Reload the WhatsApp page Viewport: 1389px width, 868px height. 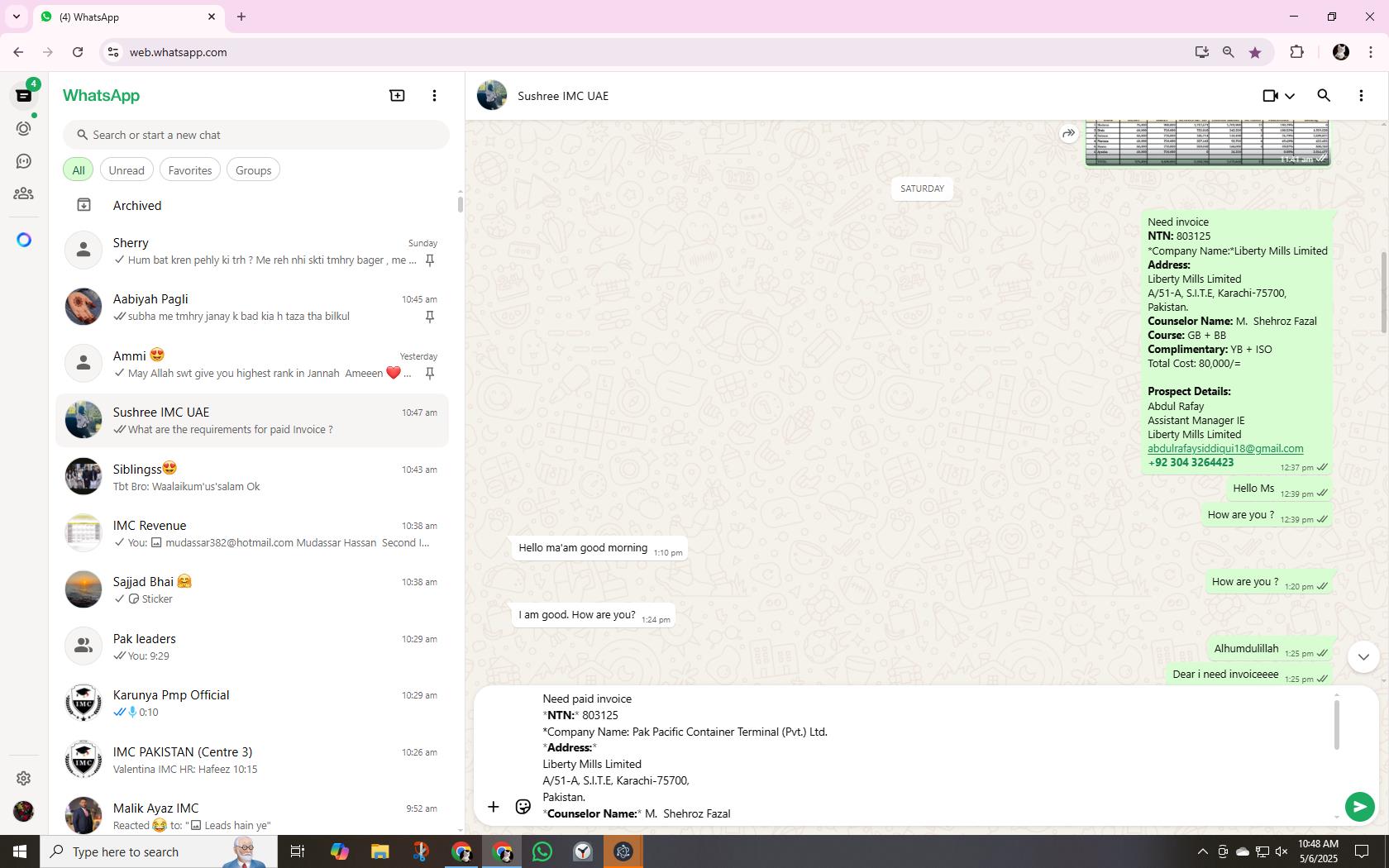(78, 52)
